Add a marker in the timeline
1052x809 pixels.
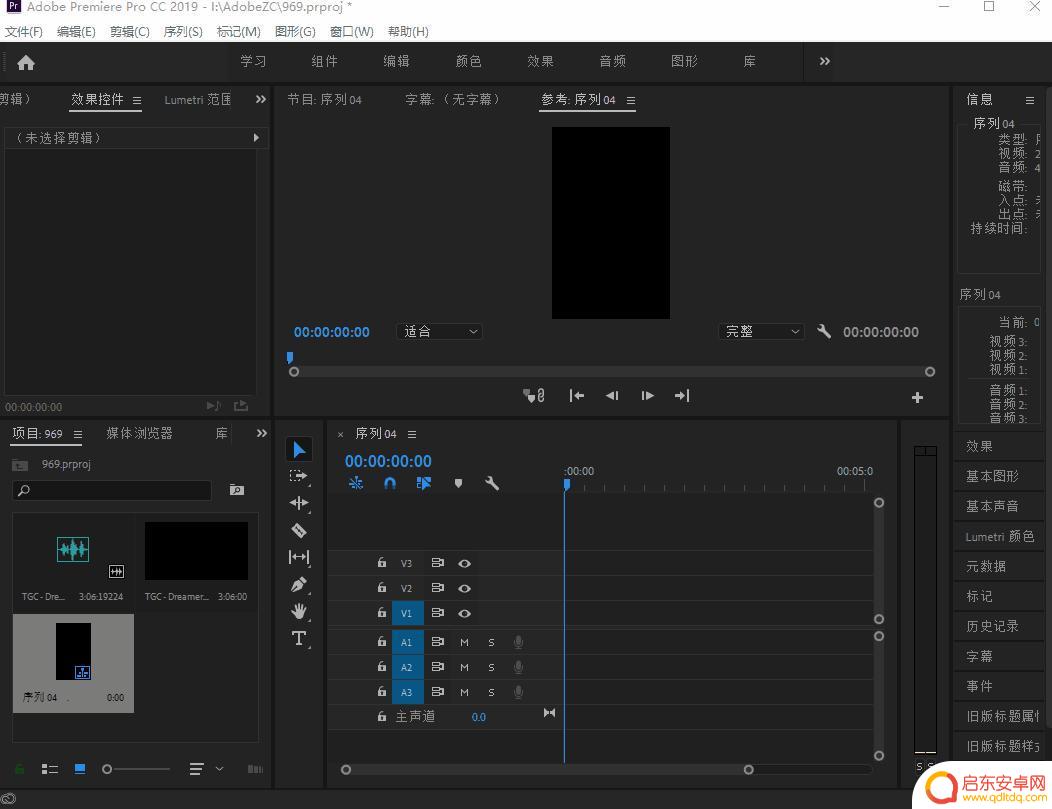[x=458, y=483]
